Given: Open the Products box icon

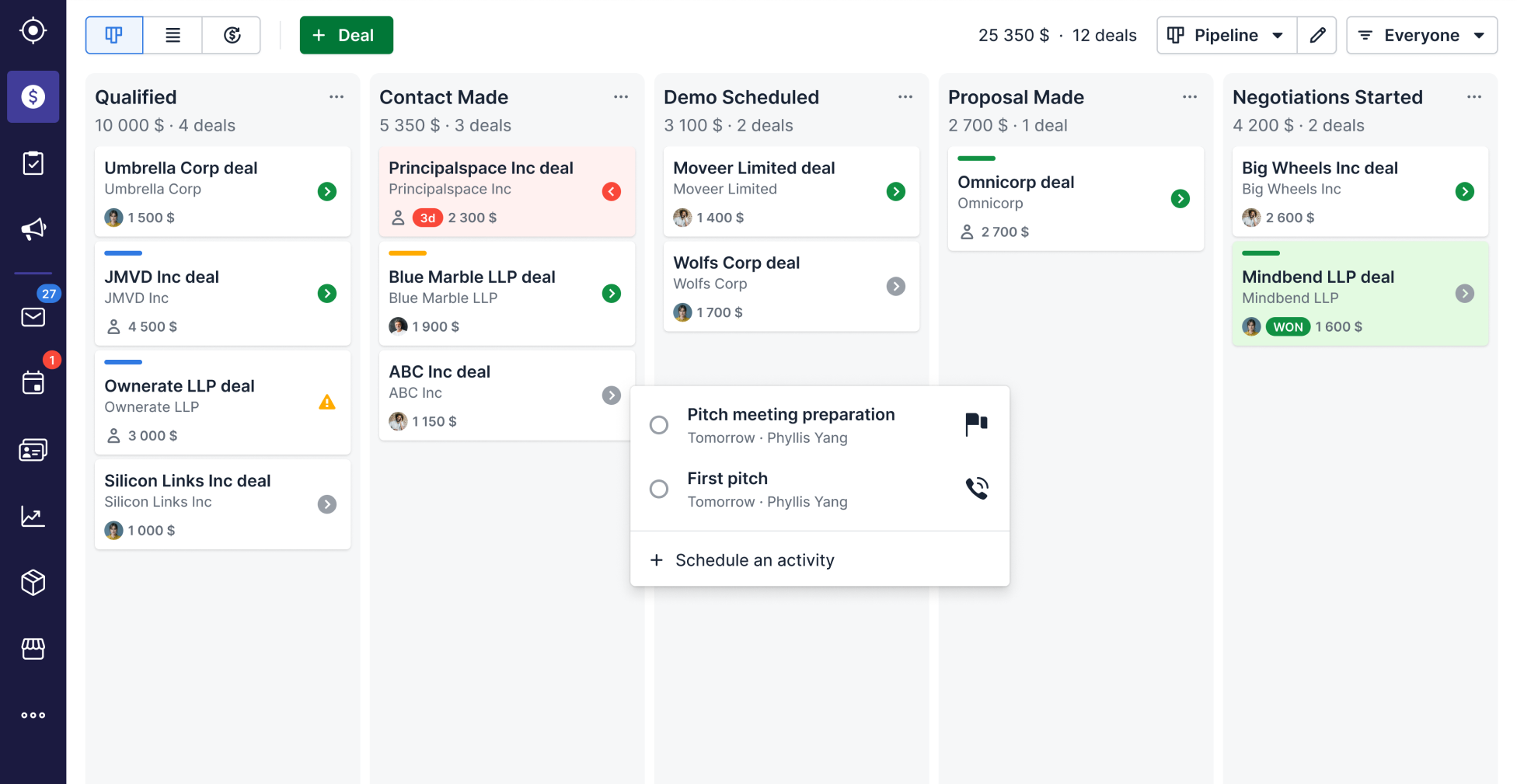Looking at the screenshot, I should tap(33, 582).
